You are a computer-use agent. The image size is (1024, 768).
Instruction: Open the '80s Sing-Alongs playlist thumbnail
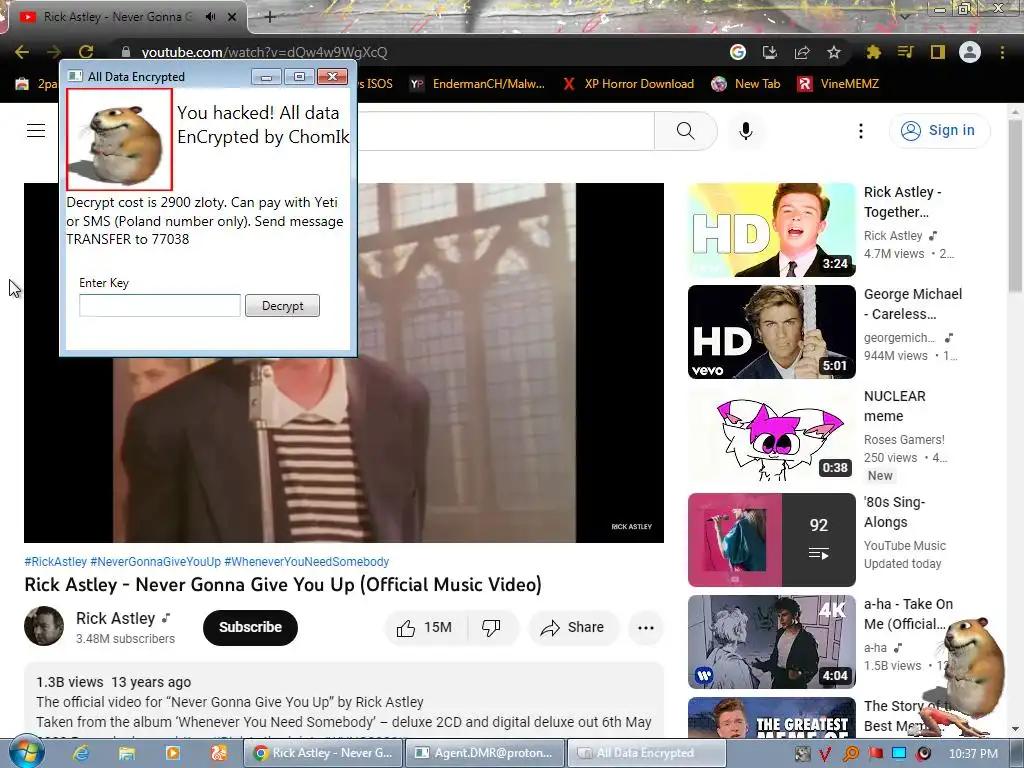[771, 539]
